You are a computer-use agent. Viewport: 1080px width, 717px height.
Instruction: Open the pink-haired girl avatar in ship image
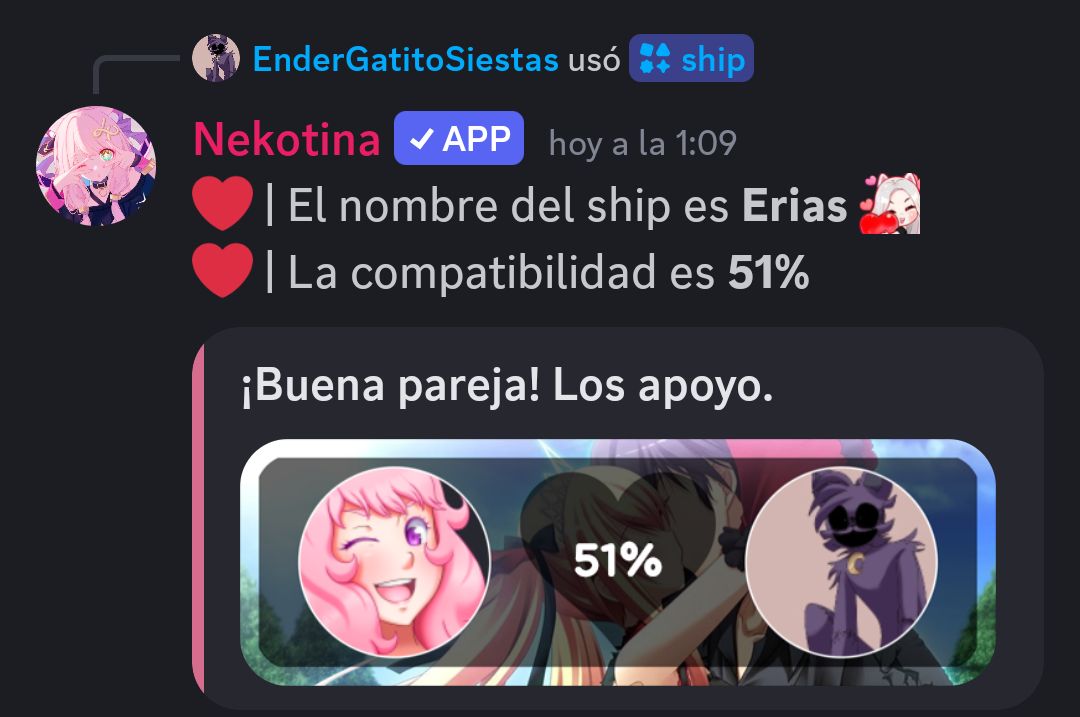[394, 561]
